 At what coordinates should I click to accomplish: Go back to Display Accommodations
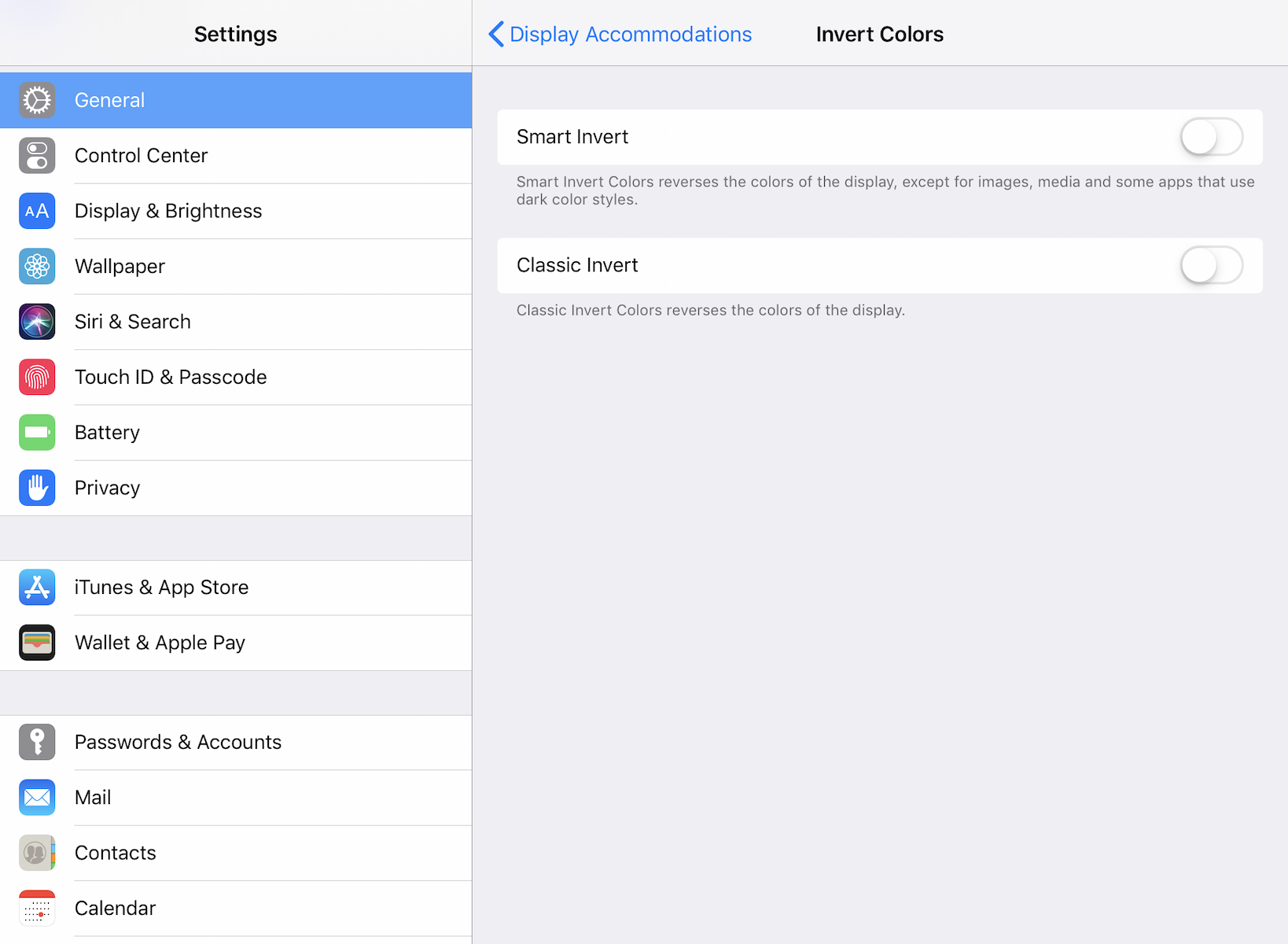(x=620, y=34)
